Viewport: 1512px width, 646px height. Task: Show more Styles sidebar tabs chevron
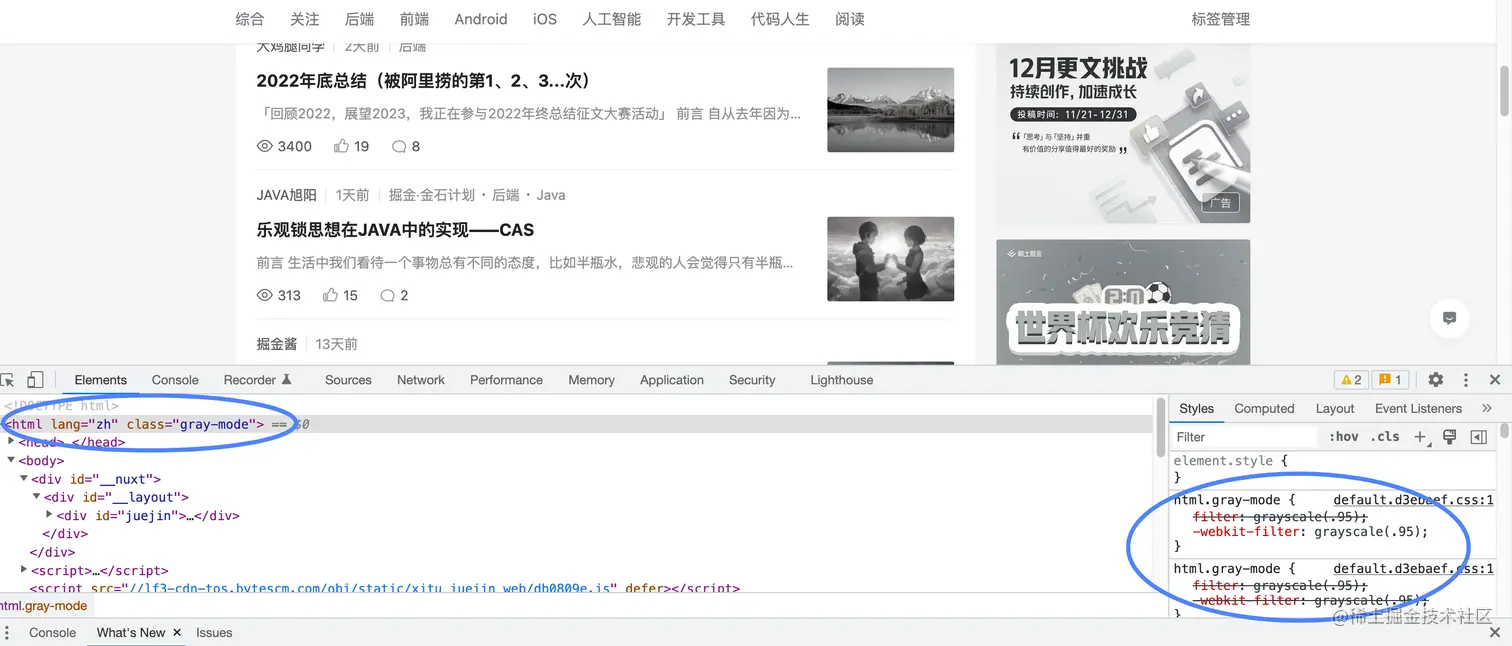click(x=1487, y=408)
